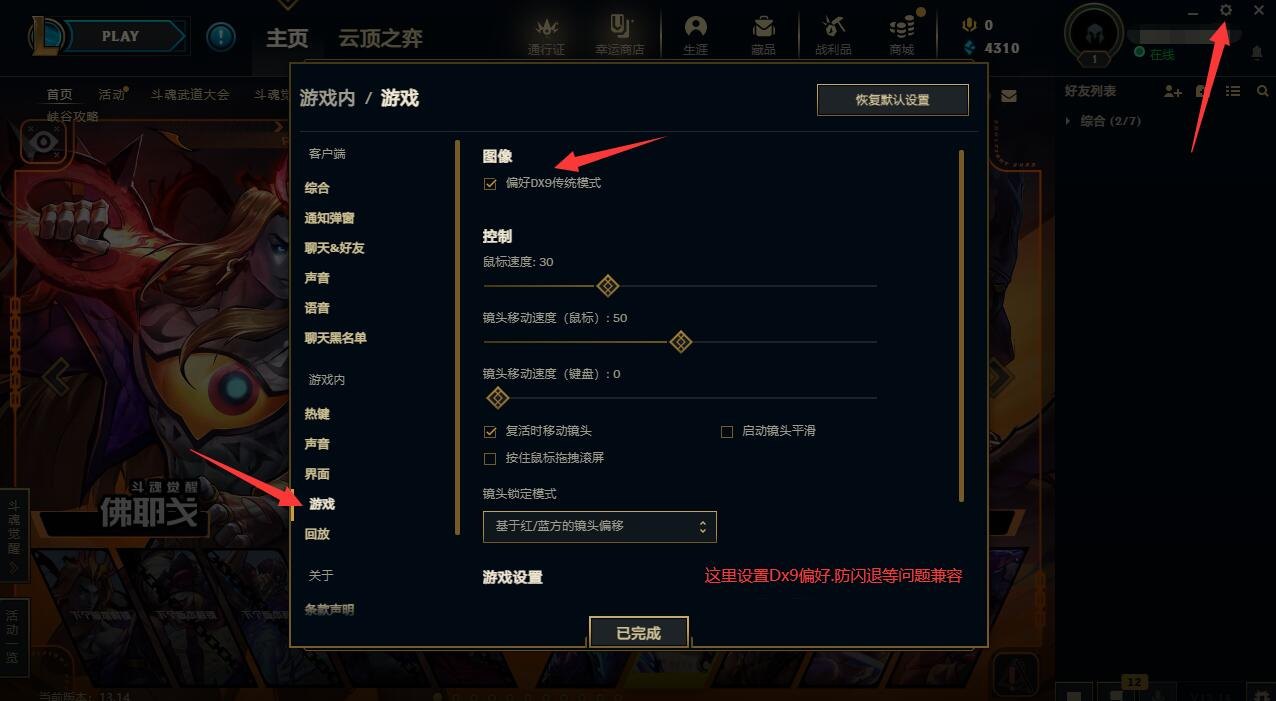Open the 通行证 pass icon
The width and height of the screenshot is (1276, 701).
tap(546, 35)
